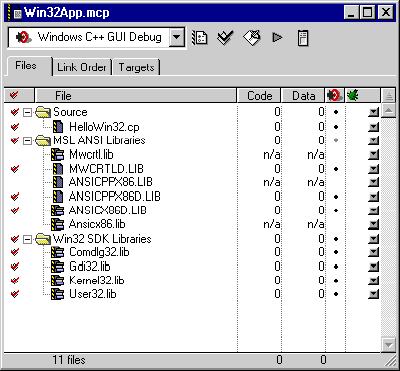The height and width of the screenshot is (371, 400).
Task: Click the touch checkmark column header
Action: 19,96
